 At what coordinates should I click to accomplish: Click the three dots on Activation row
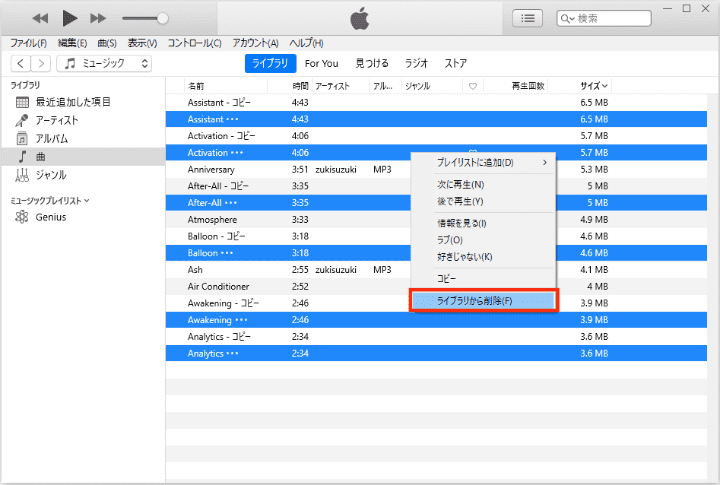click(x=236, y=153)
